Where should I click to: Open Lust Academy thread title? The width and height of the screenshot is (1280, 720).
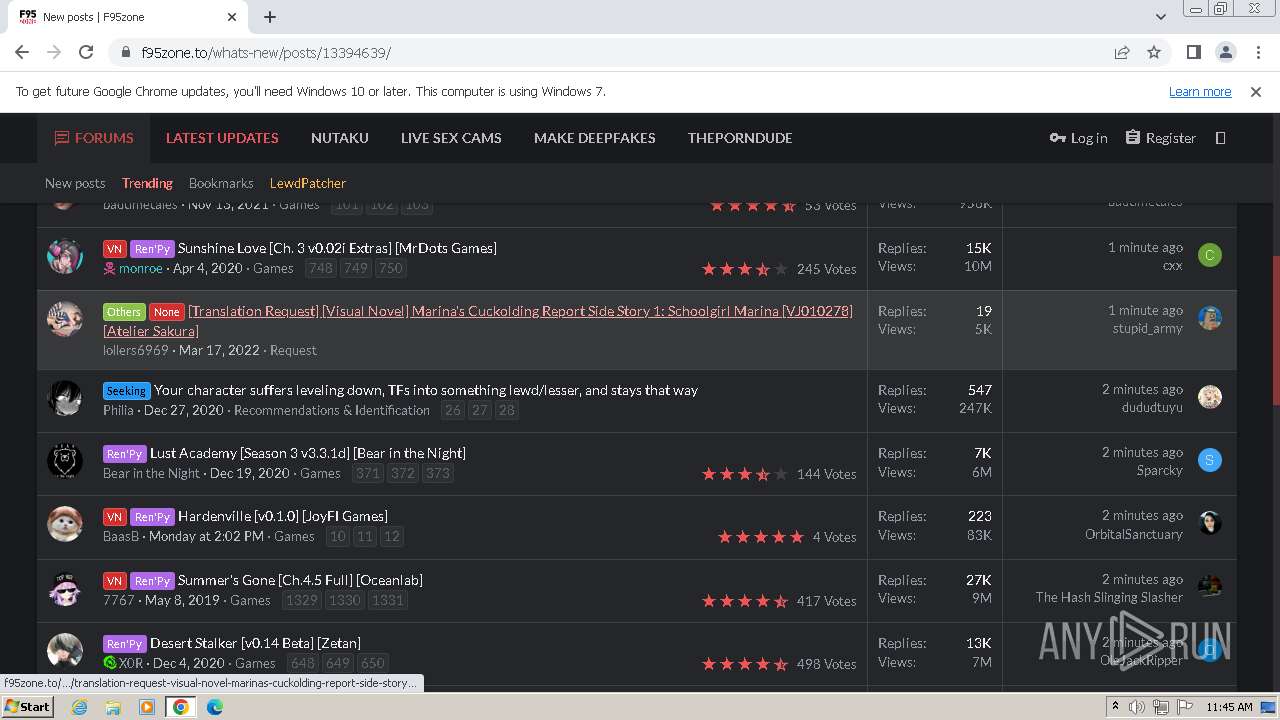308,453
